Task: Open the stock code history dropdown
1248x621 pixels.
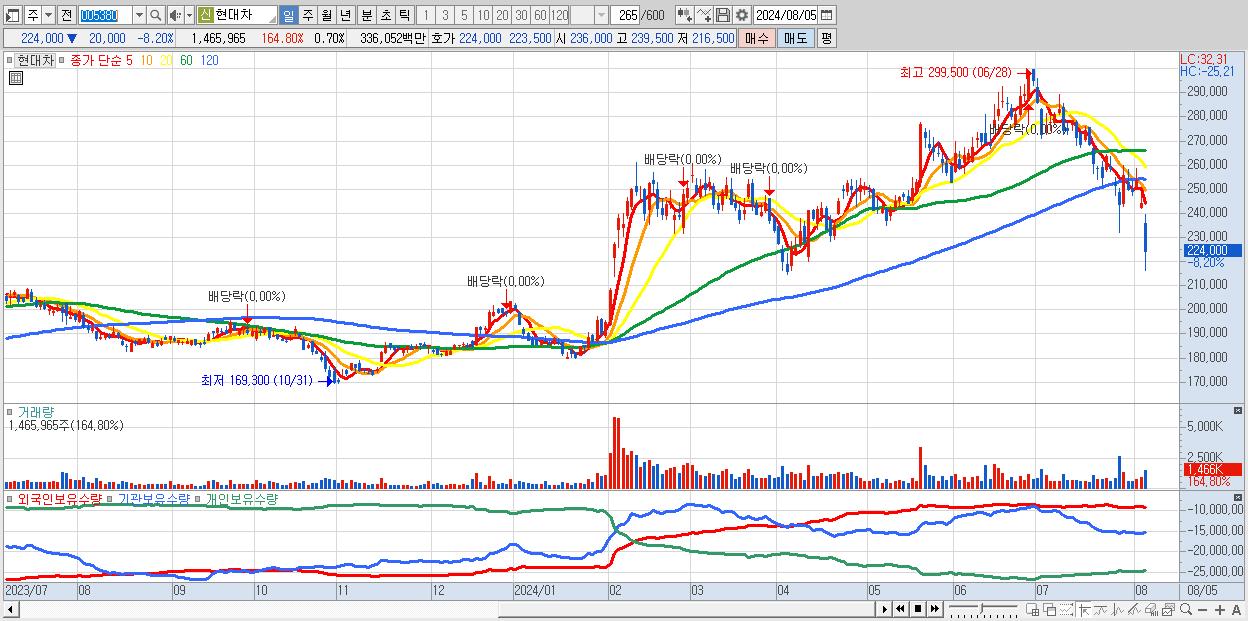Action: (x=139, y=16)
